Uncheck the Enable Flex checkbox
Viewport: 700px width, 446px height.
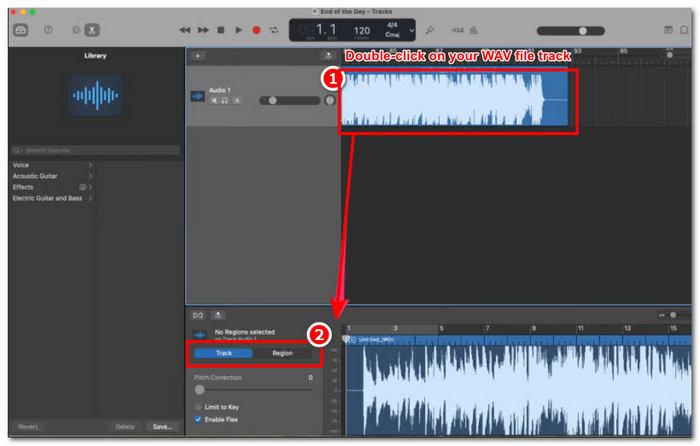coord(198,419)
